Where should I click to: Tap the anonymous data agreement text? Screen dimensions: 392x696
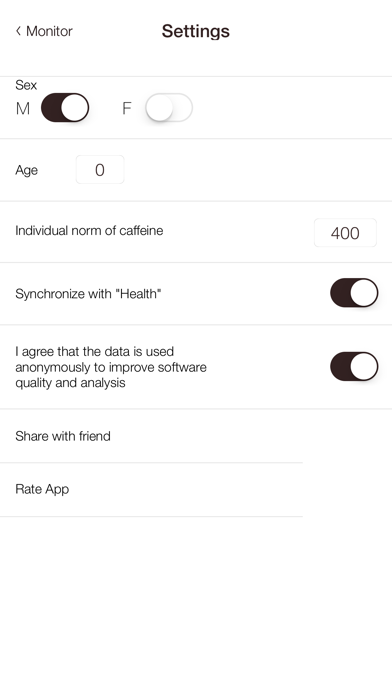pos(111,367)
